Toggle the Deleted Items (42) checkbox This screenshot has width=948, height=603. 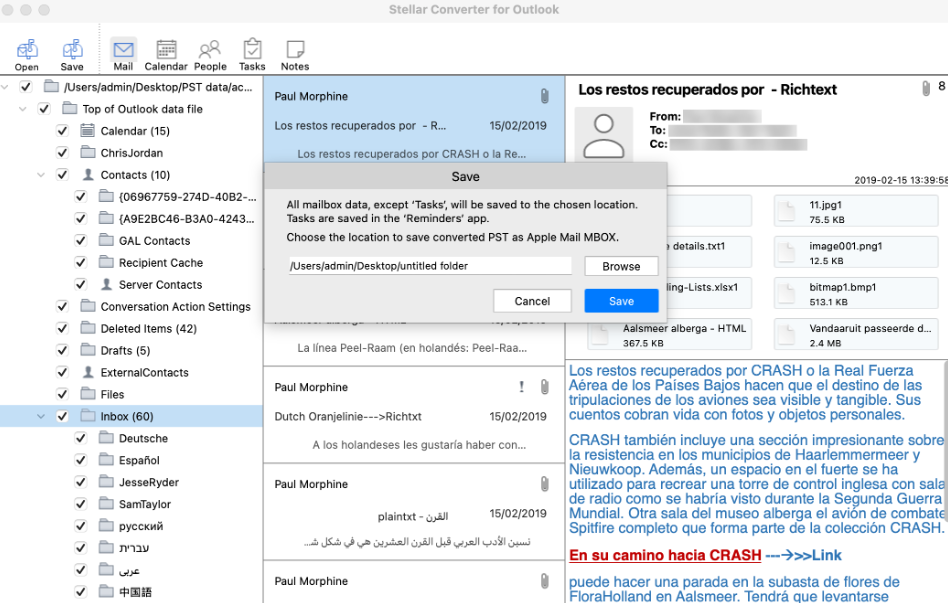click(62, 328)
